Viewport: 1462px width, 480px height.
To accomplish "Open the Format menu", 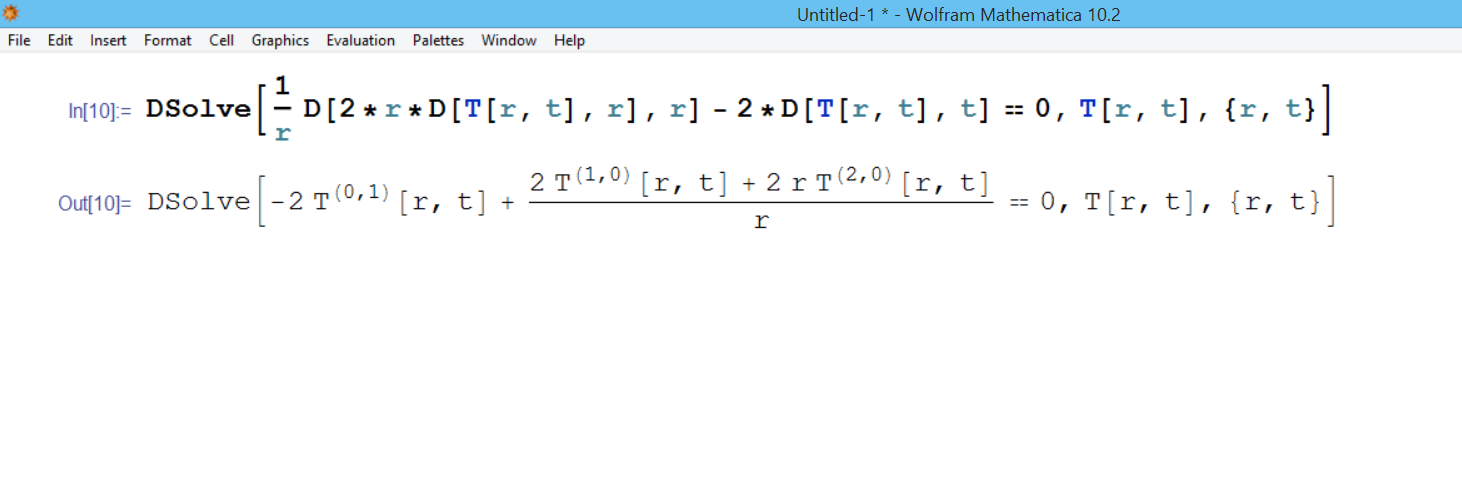I will pyautogui.click(x=167, y=41).
